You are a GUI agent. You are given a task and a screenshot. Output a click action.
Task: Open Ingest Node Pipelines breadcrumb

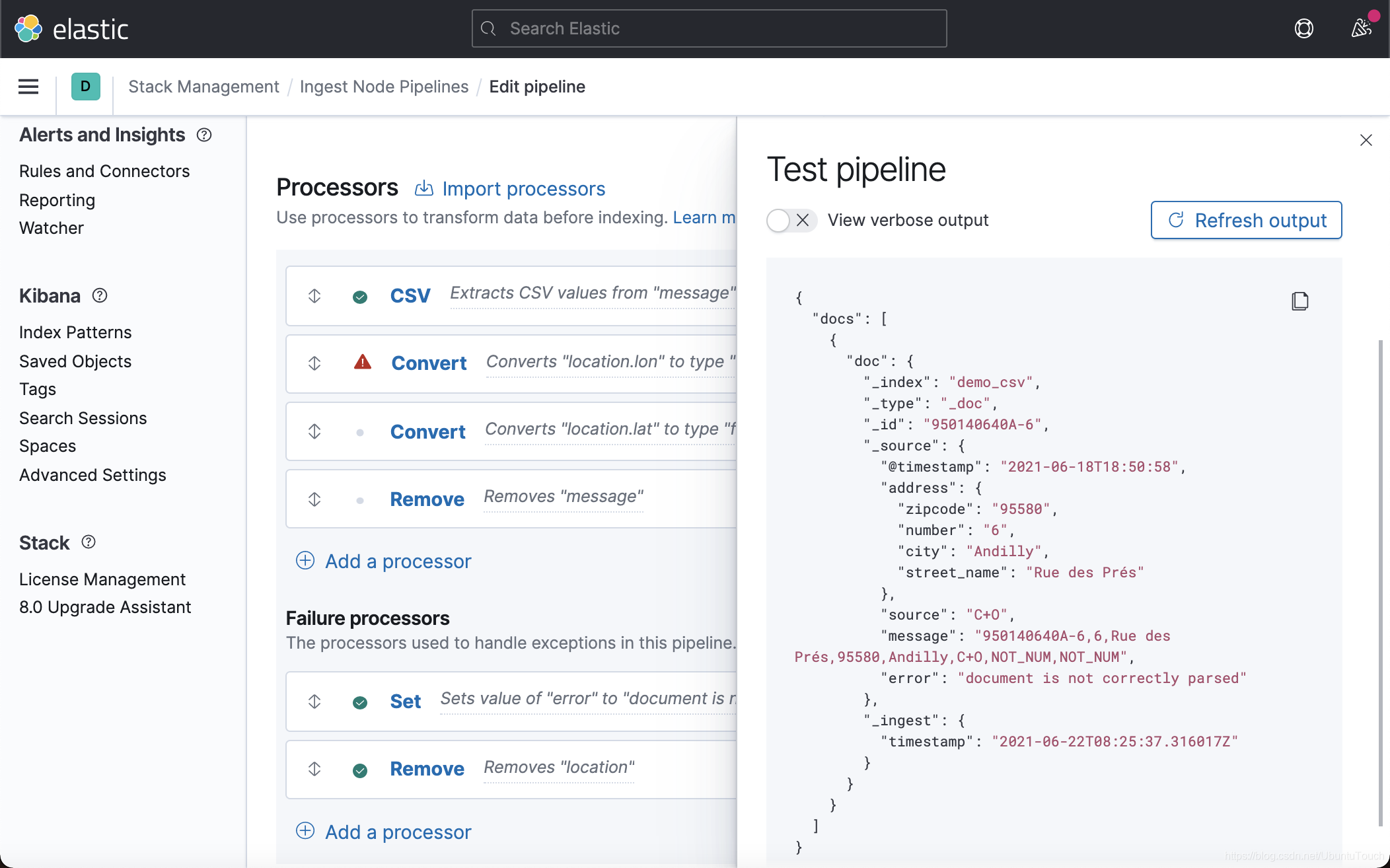384,87
